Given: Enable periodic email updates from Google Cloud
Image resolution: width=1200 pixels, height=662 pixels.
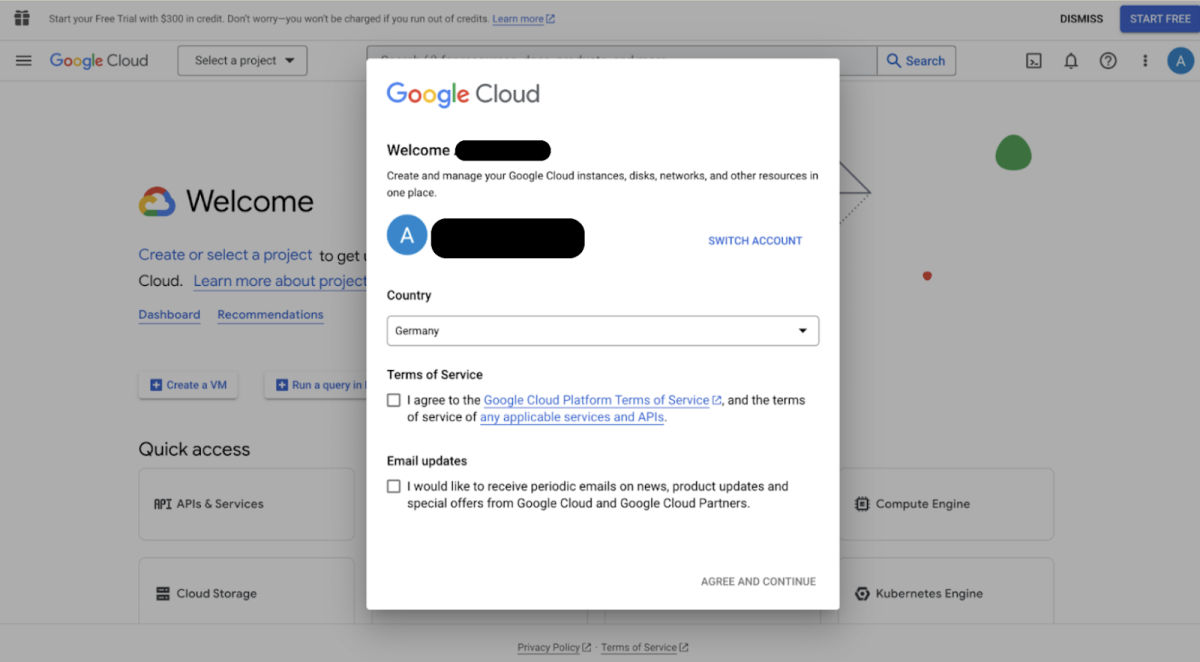Looking at the screenshot, I should coord(394,485).
